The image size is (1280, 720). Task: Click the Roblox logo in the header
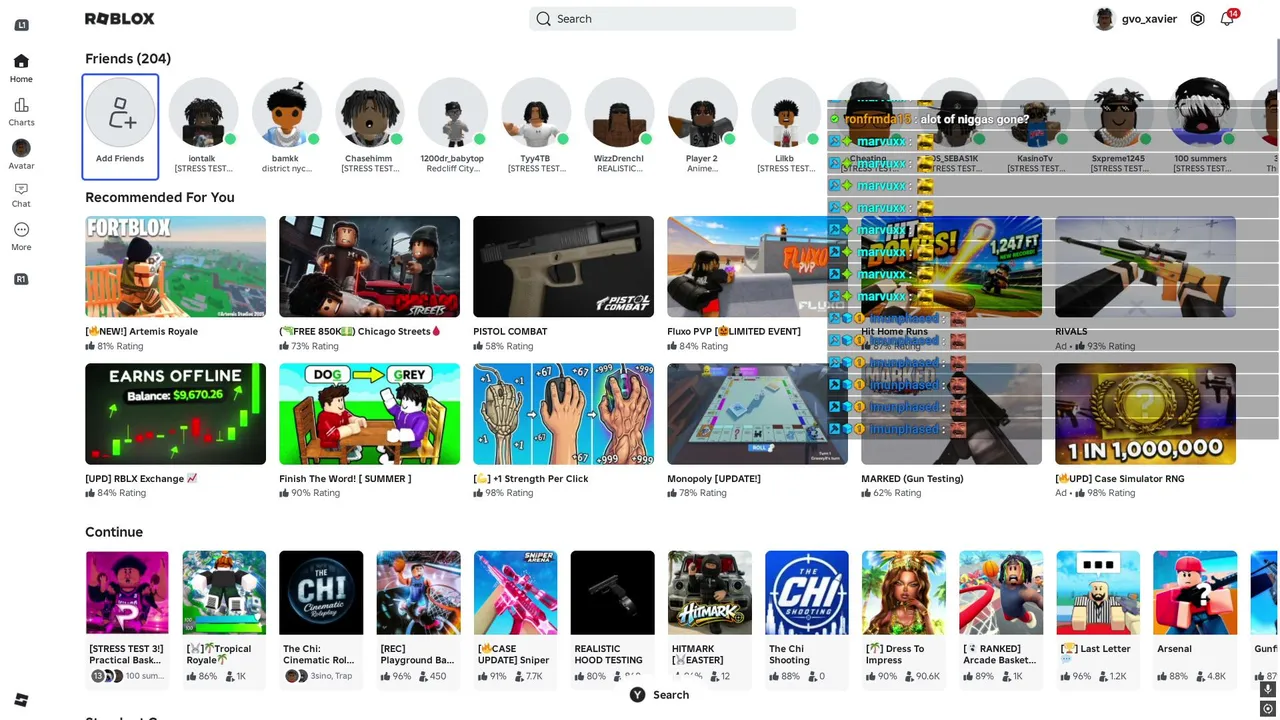pos(120,18)
